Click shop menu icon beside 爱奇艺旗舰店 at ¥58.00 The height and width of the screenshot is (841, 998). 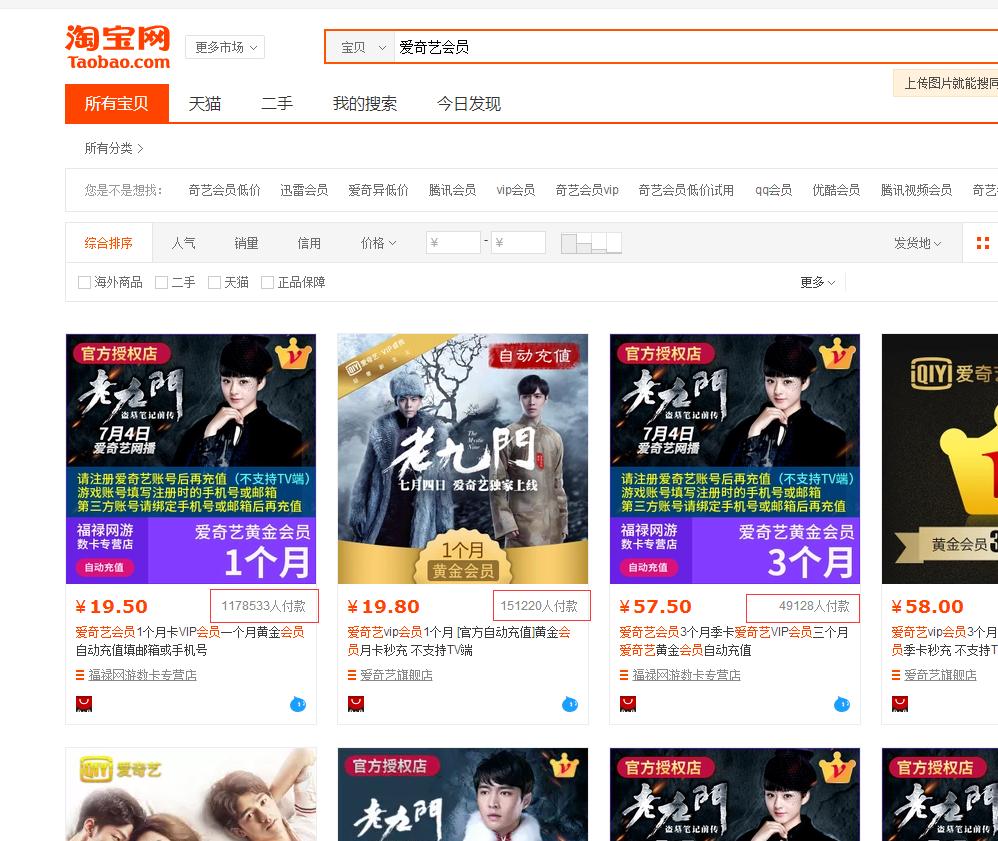(x=896, y=675)
